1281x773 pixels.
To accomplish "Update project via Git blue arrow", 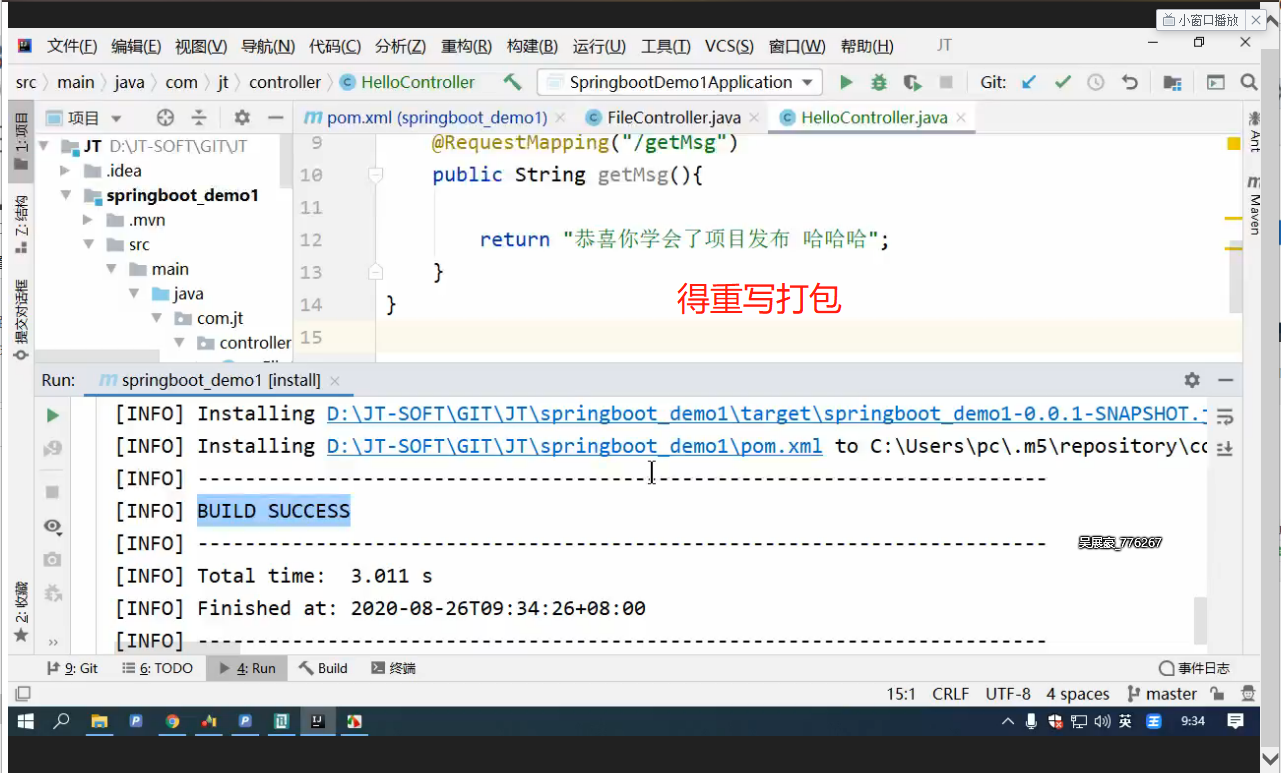I will tap(1029, 82).
